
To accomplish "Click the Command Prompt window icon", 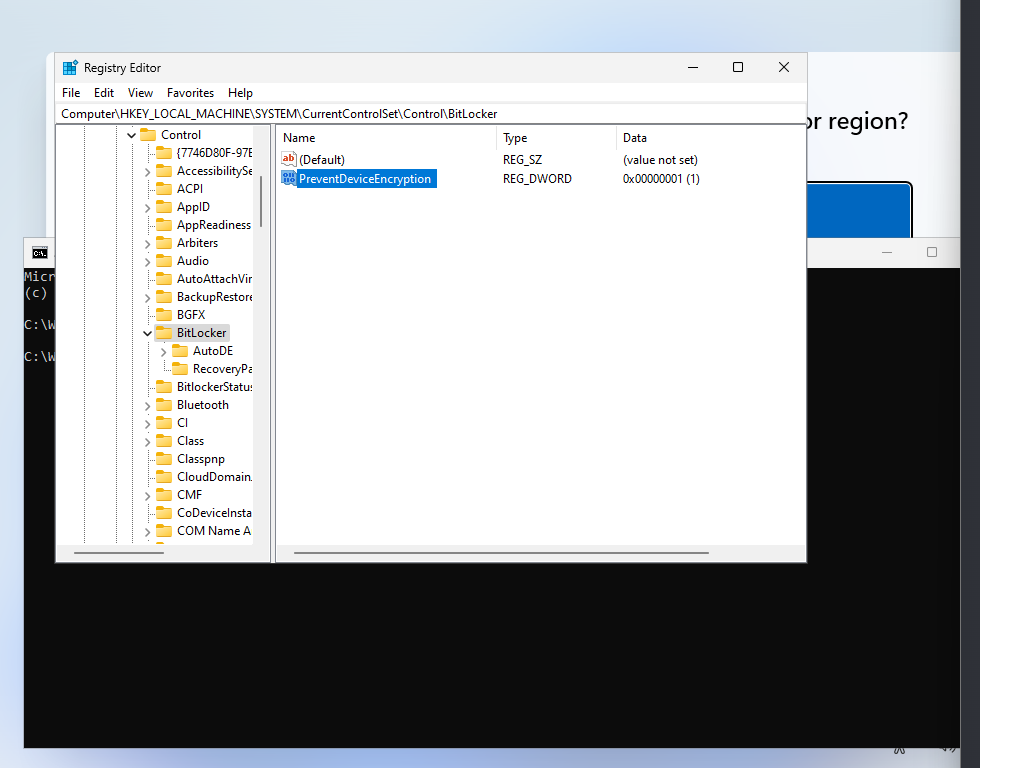I will click(x=38, y=252).
